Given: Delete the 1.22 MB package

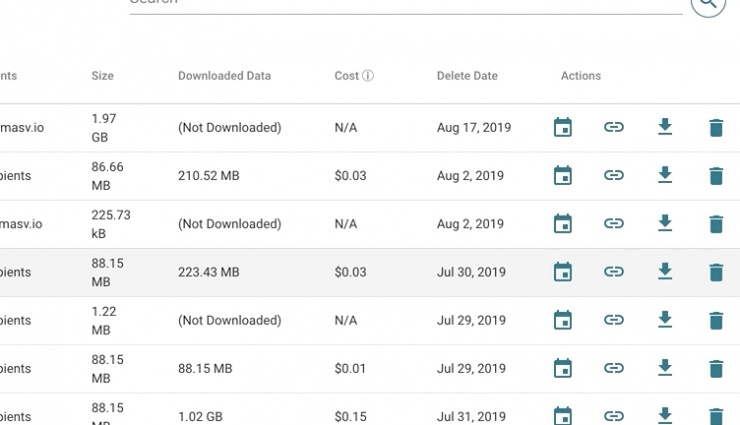Looking at the screenshot, I should tap(716, 320).
